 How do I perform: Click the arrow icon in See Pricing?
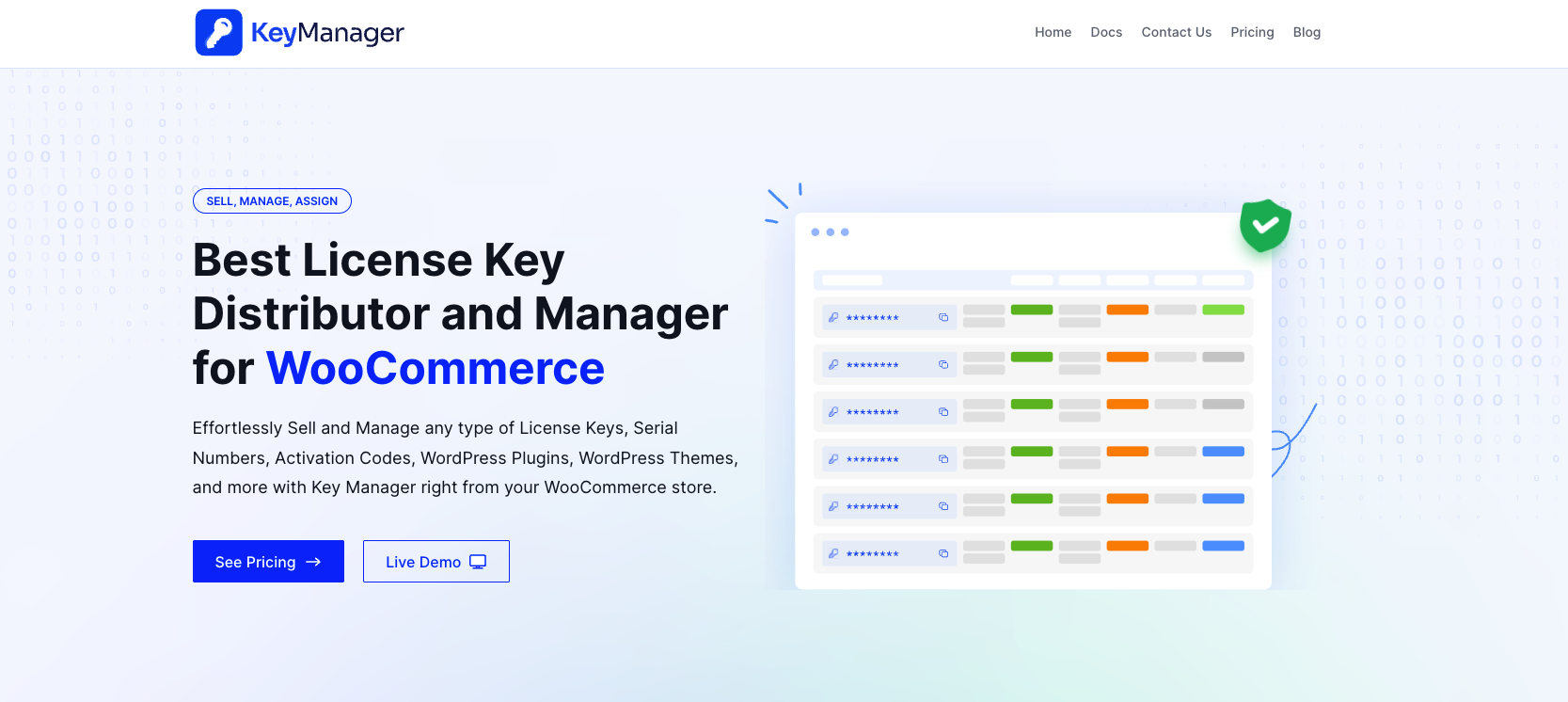[x=314, y=562]
